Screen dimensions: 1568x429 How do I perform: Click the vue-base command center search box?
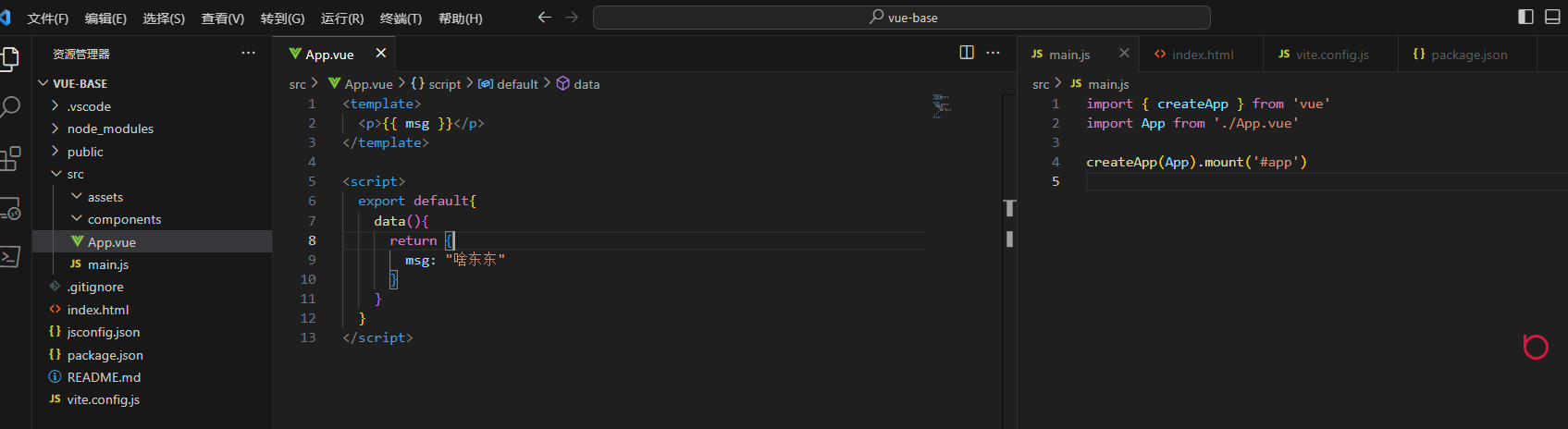click(x=902, y=18)
